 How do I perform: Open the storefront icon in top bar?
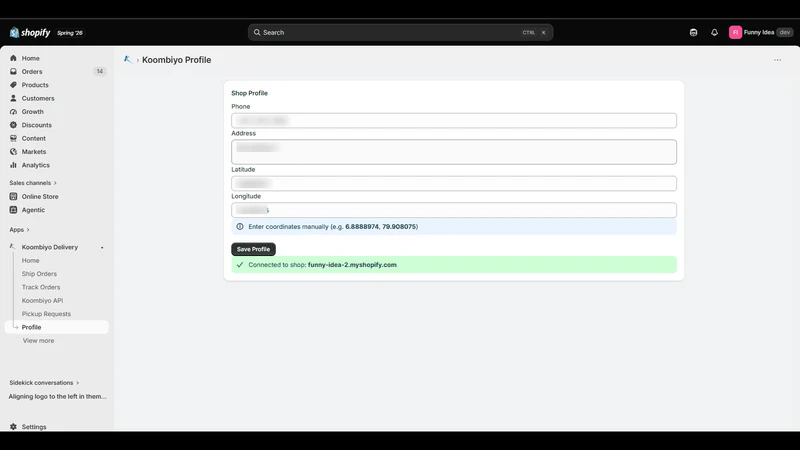(x=693, y=32)
